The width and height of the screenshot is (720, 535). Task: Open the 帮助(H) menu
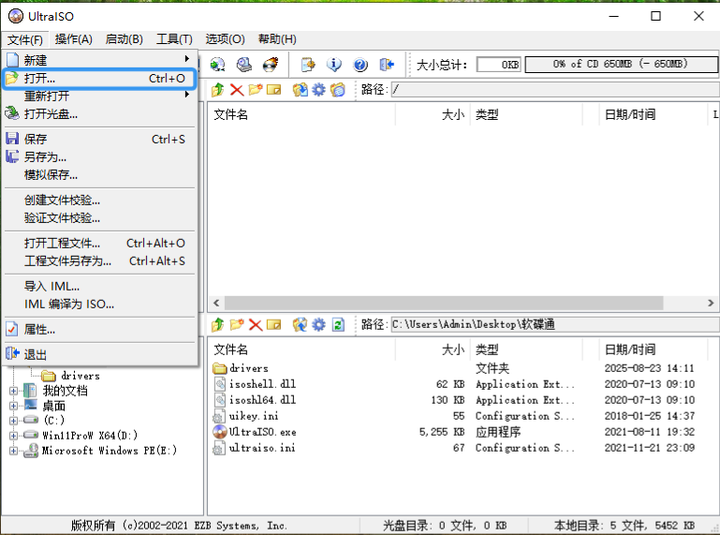(x=277, y=39)
